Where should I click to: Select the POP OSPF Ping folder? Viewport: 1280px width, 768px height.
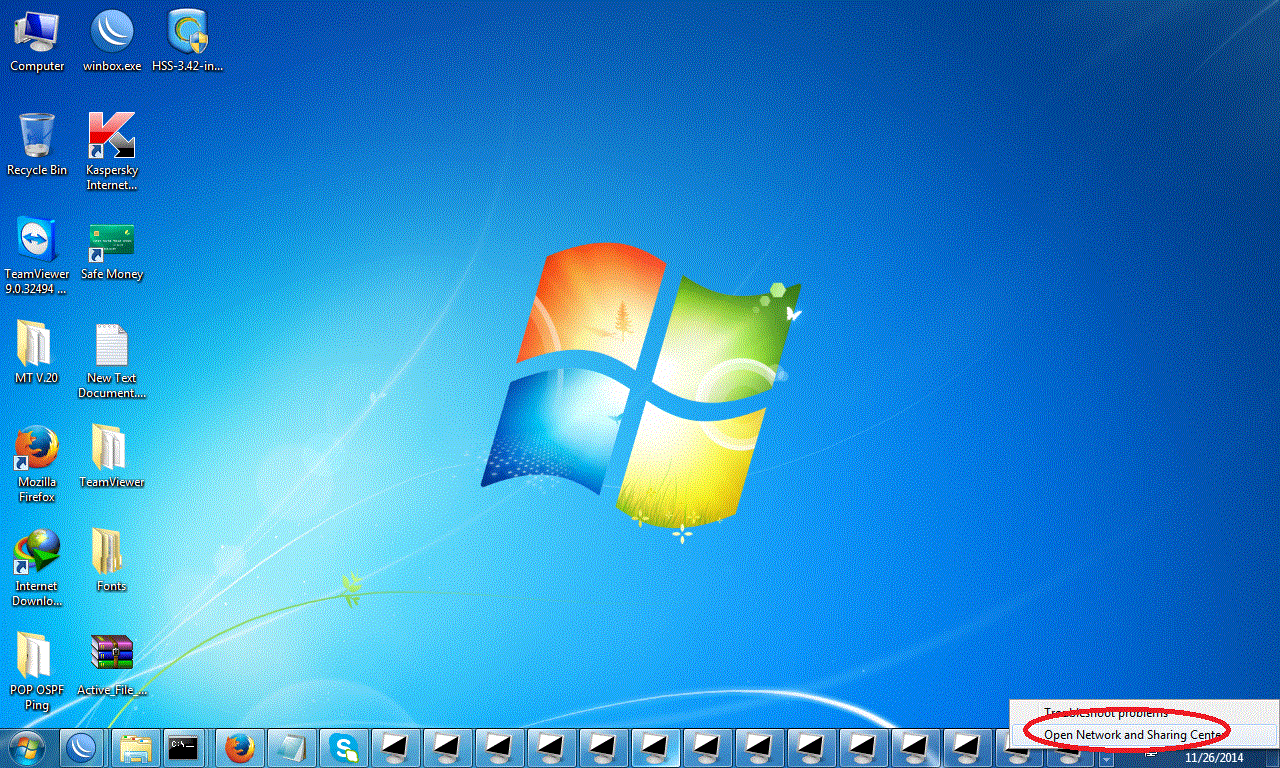tap(37, 672)
